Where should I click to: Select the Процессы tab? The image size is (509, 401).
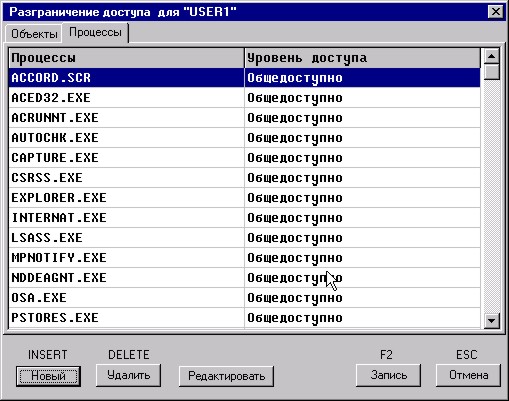pos(95,32)
